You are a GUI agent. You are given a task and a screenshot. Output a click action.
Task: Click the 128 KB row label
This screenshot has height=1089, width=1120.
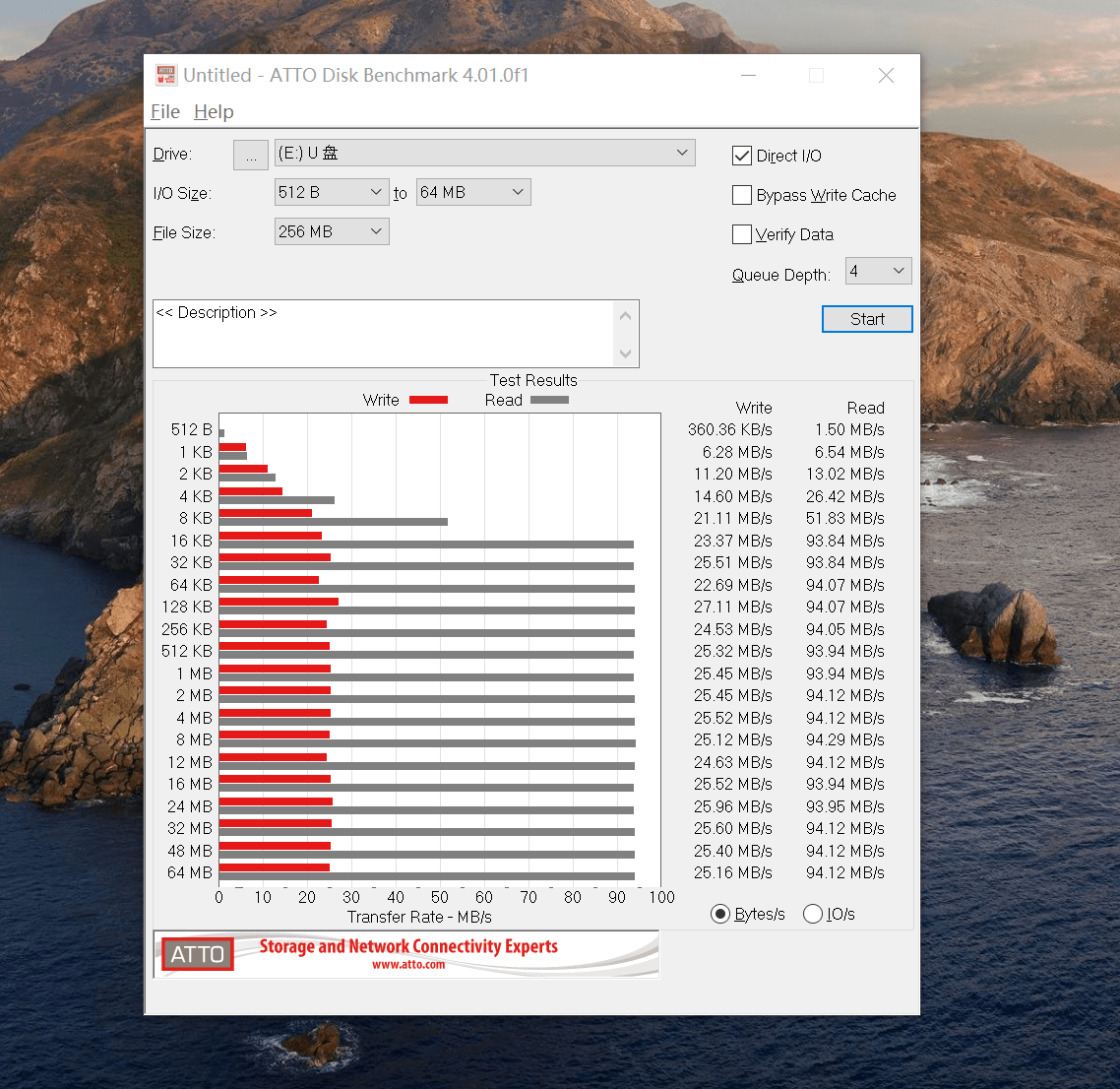pyautogui.click(x=187, y=607)
